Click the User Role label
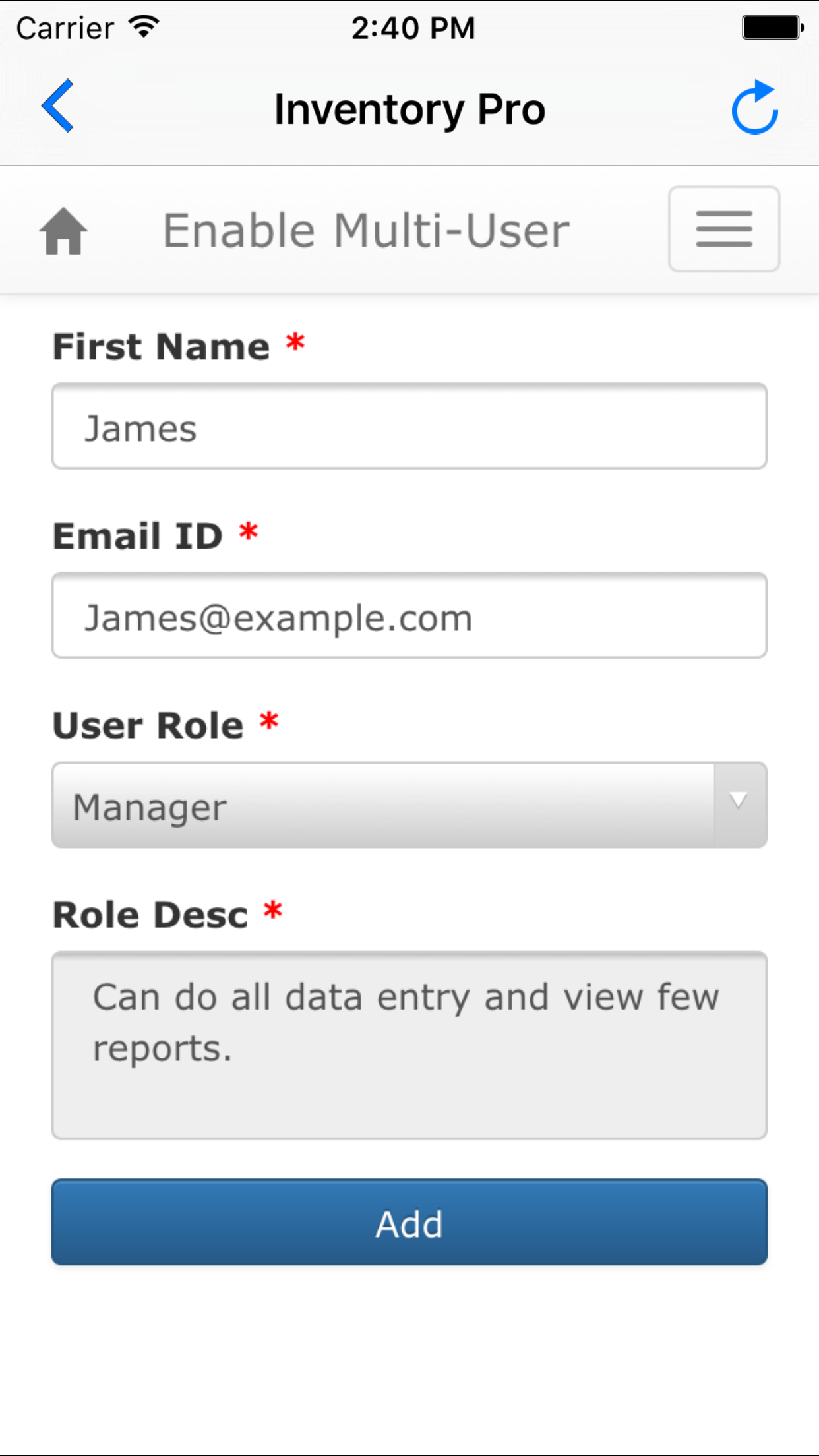The image size is (819, 1456). (148, 725)
